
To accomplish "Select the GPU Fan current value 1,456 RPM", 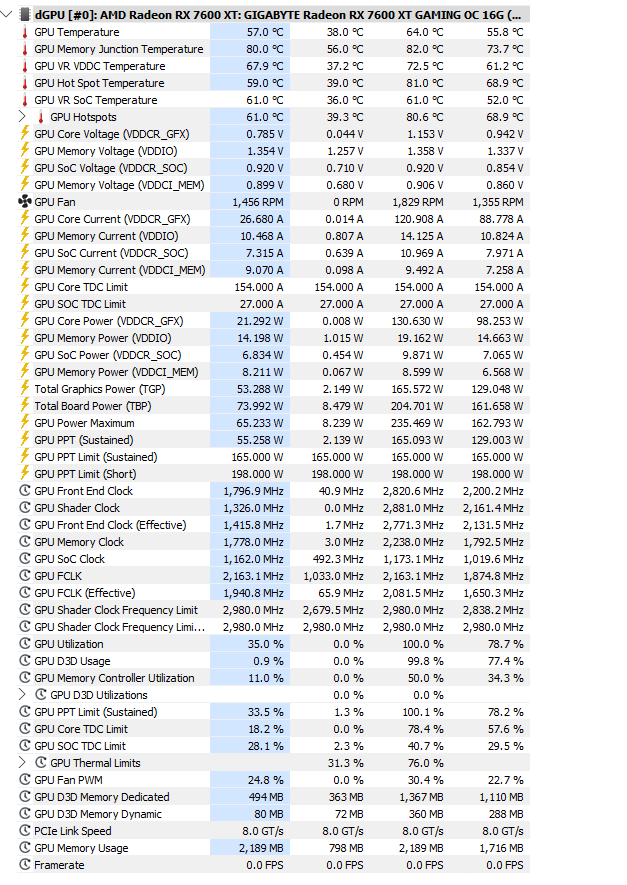I will [258, 201].
